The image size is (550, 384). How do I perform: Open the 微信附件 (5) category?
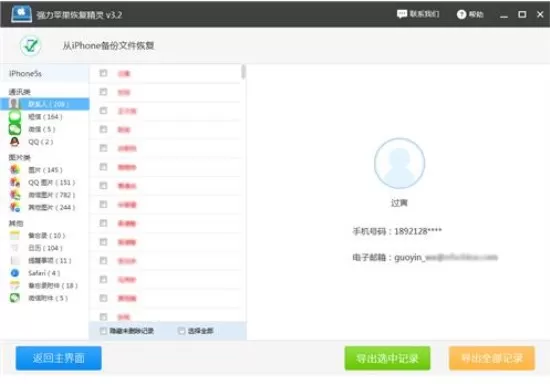click(48, 298)
